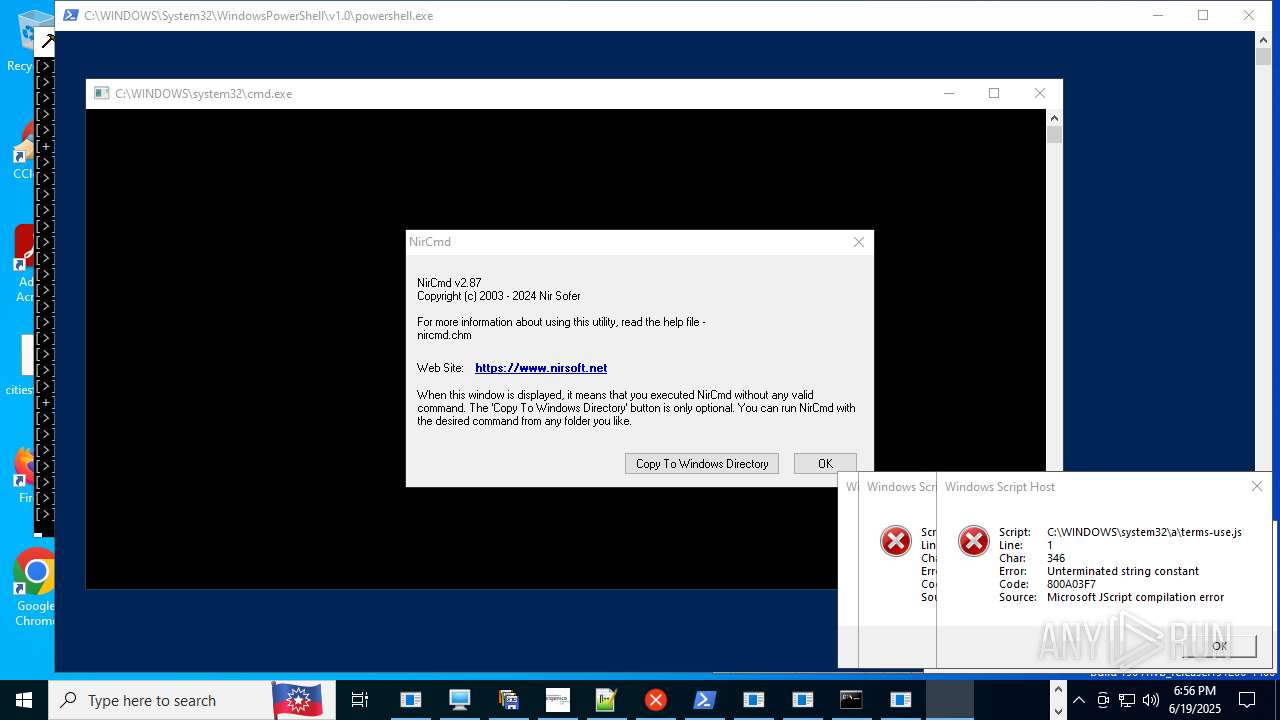Click the red X circle icon on the taskbar
This screenshot has width=1280, height=720.
tap(655, 700)
